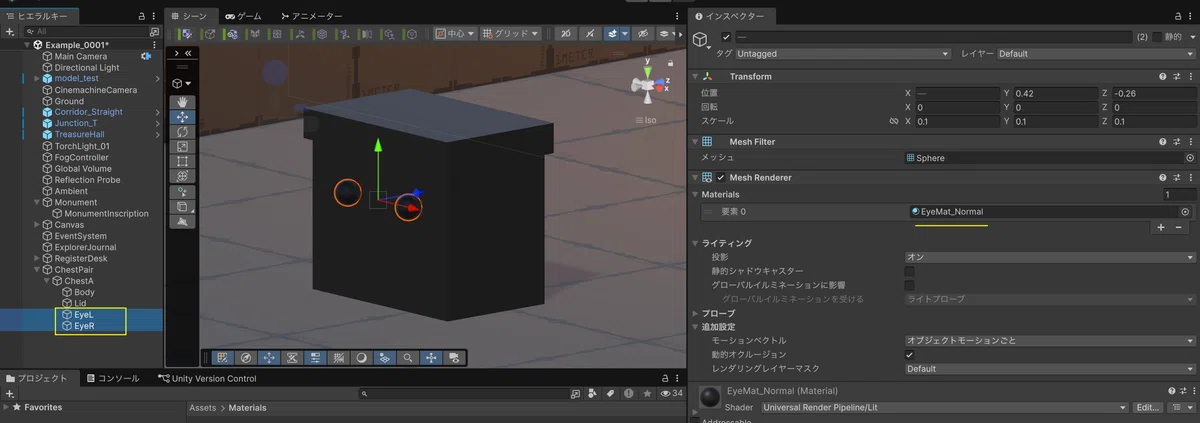Screen dimensions: 1200x423
Task: Add new object with Hierarchy plus button
Action: (9, 32)
